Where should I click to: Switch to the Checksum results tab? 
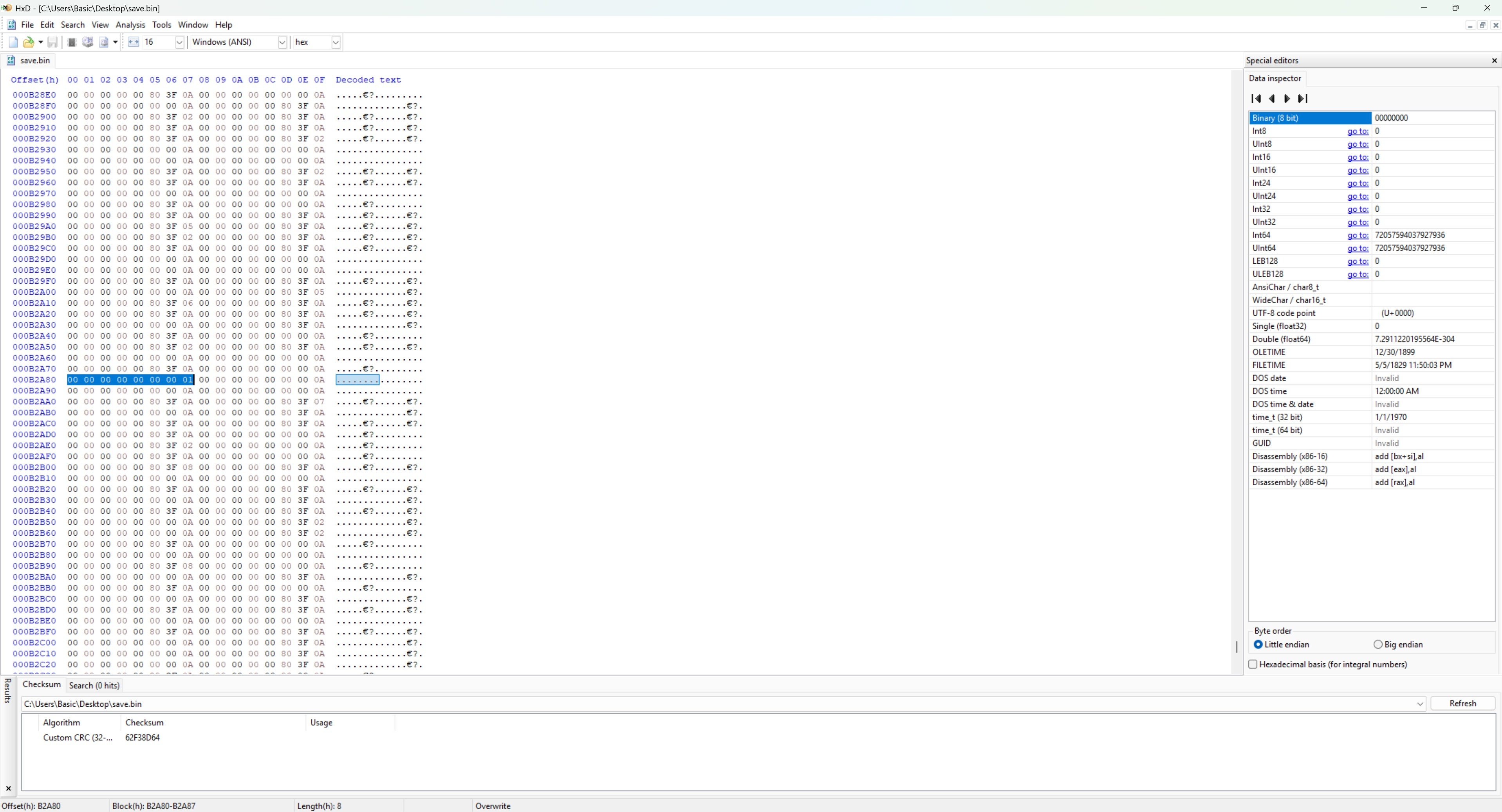tap(42, 684)
